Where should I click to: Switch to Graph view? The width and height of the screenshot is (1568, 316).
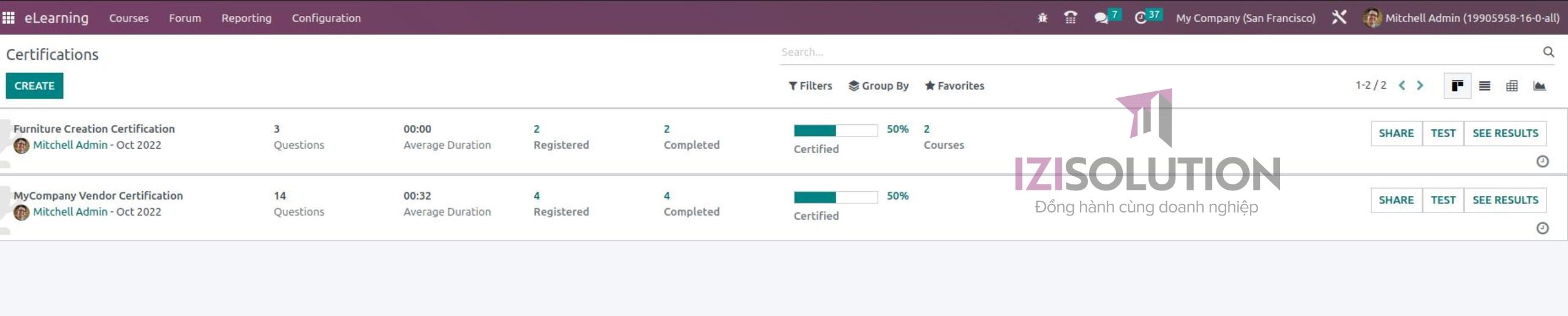[1539, 86]
